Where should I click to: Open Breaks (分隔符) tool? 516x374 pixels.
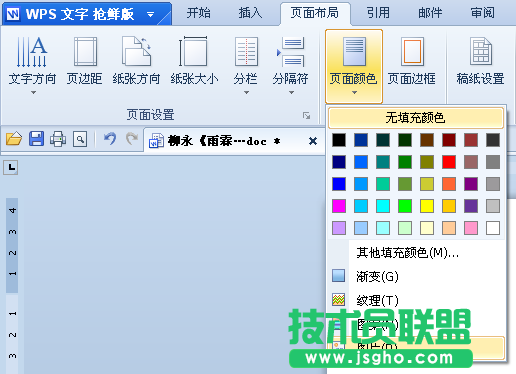tap(290, 65)
